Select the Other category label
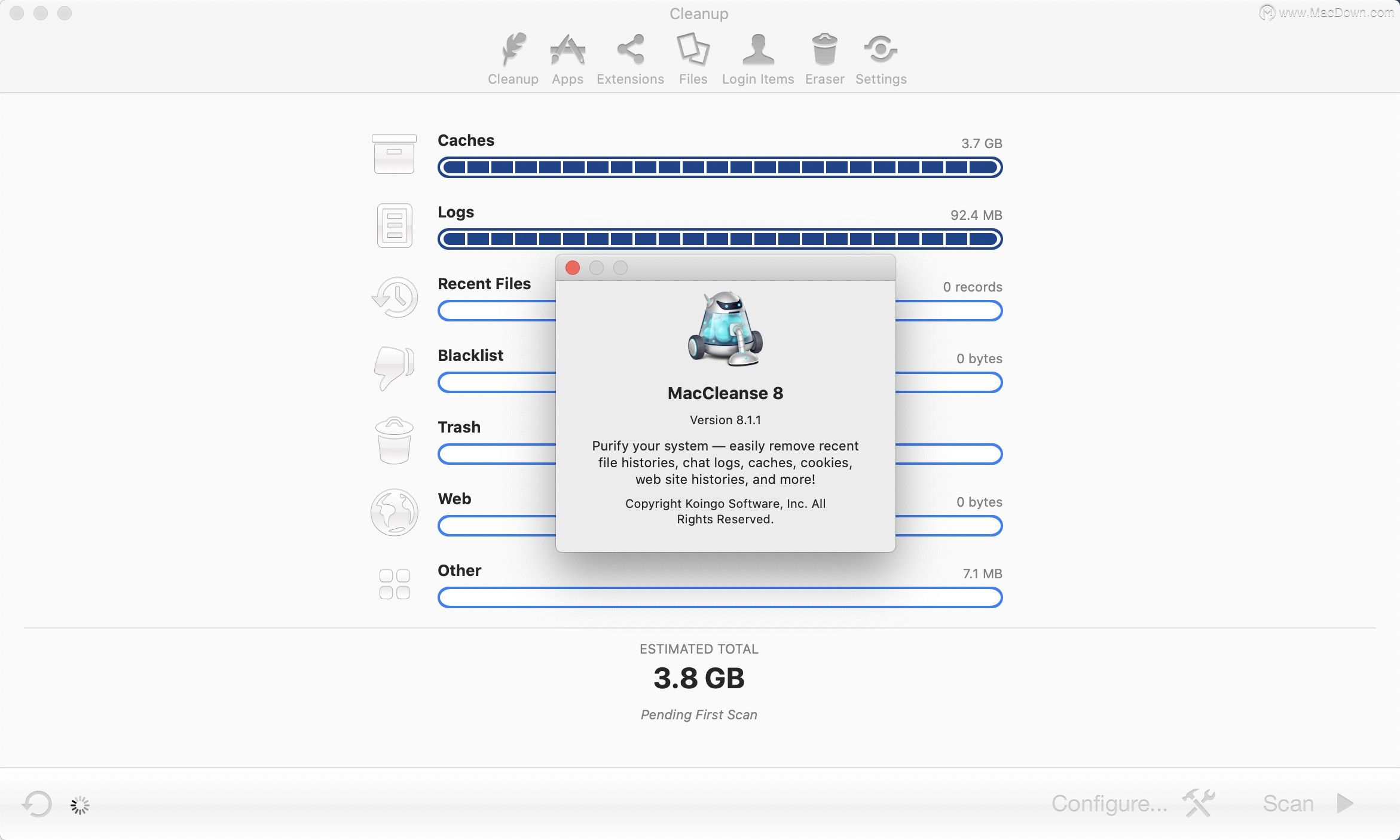 (x=459, y=571)
